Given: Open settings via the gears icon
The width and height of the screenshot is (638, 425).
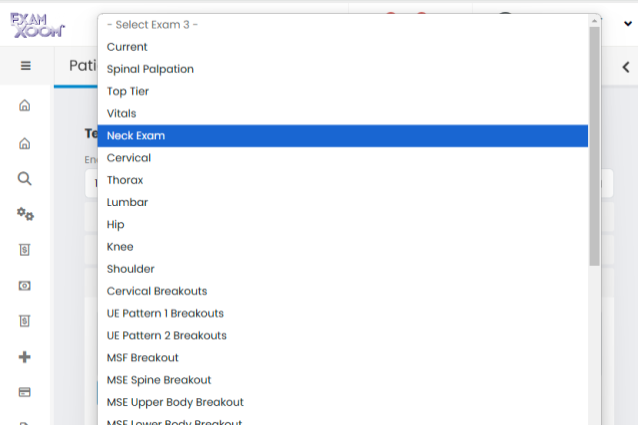Looking at the screenshot, I should (25, 214).
